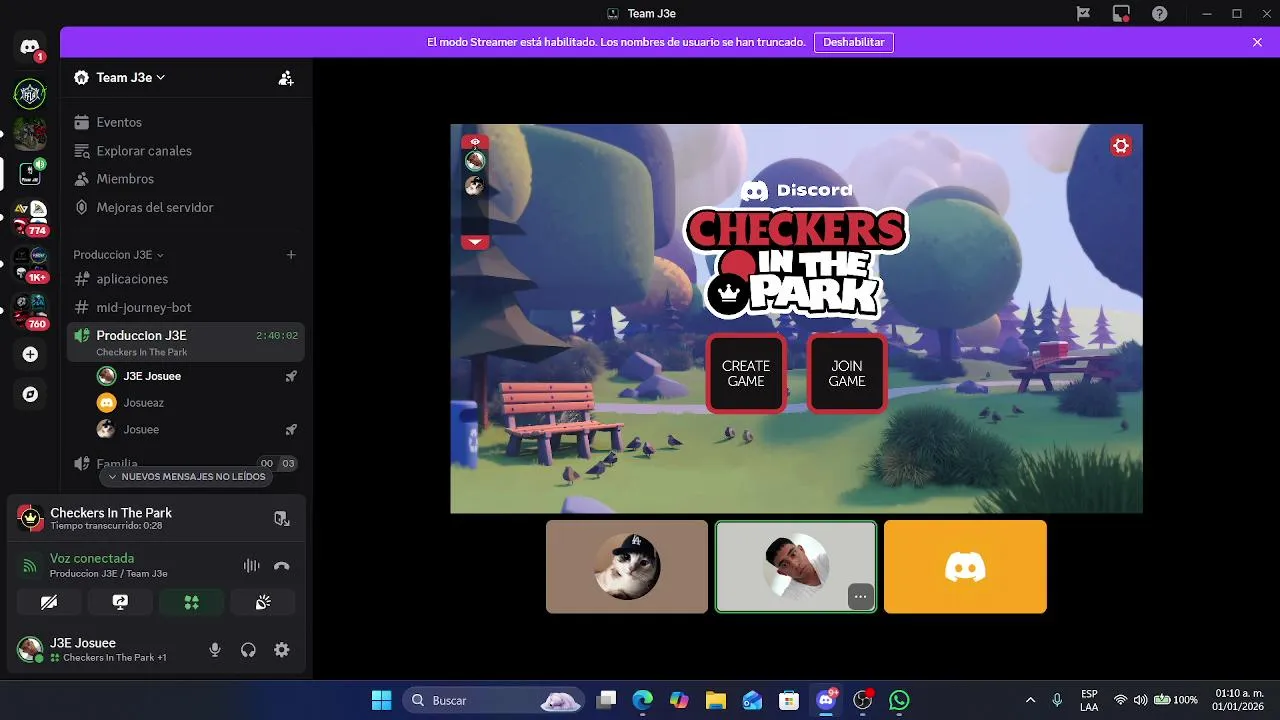Click the Buscar taskbar search box
The width and height of the screenshot is (1280, 720).
[494, 700]
